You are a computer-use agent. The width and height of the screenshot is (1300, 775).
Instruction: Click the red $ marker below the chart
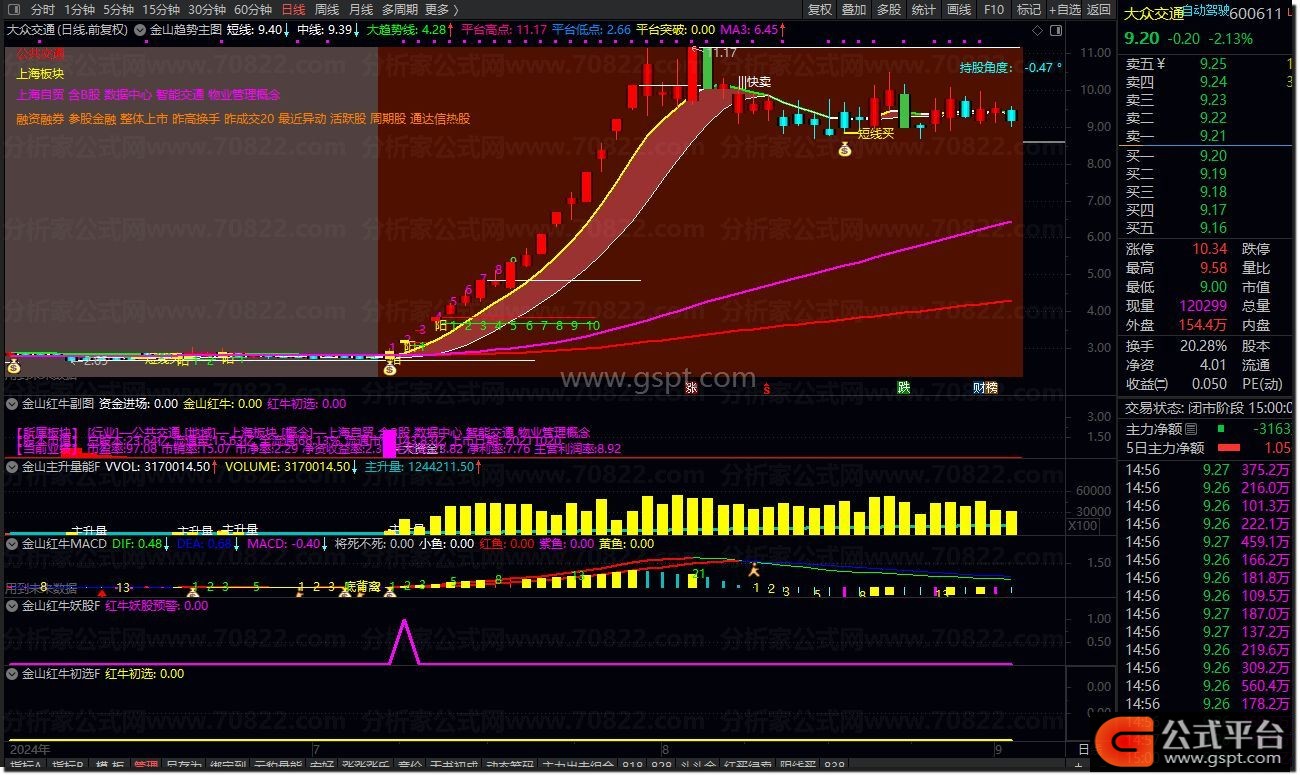click(766, 388)
